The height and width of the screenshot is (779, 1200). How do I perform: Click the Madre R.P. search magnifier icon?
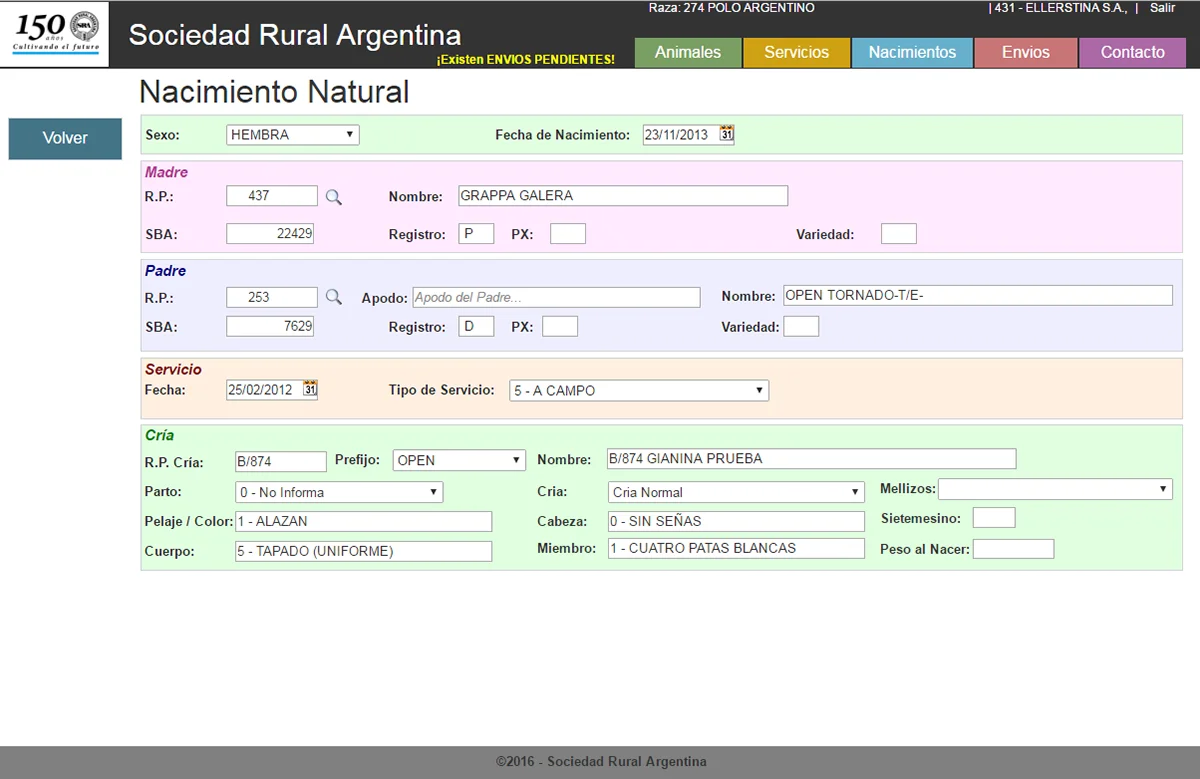(334, 197)
